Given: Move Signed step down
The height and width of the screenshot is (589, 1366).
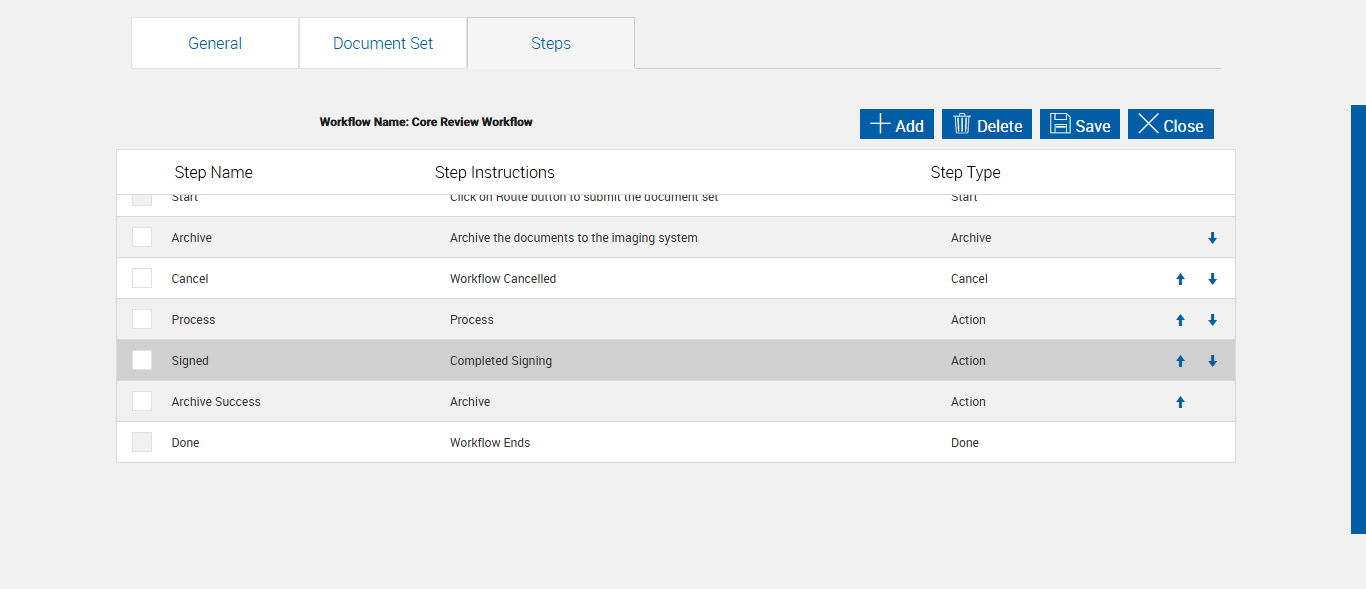Looking at the screenshot, I should [1212, 361].
